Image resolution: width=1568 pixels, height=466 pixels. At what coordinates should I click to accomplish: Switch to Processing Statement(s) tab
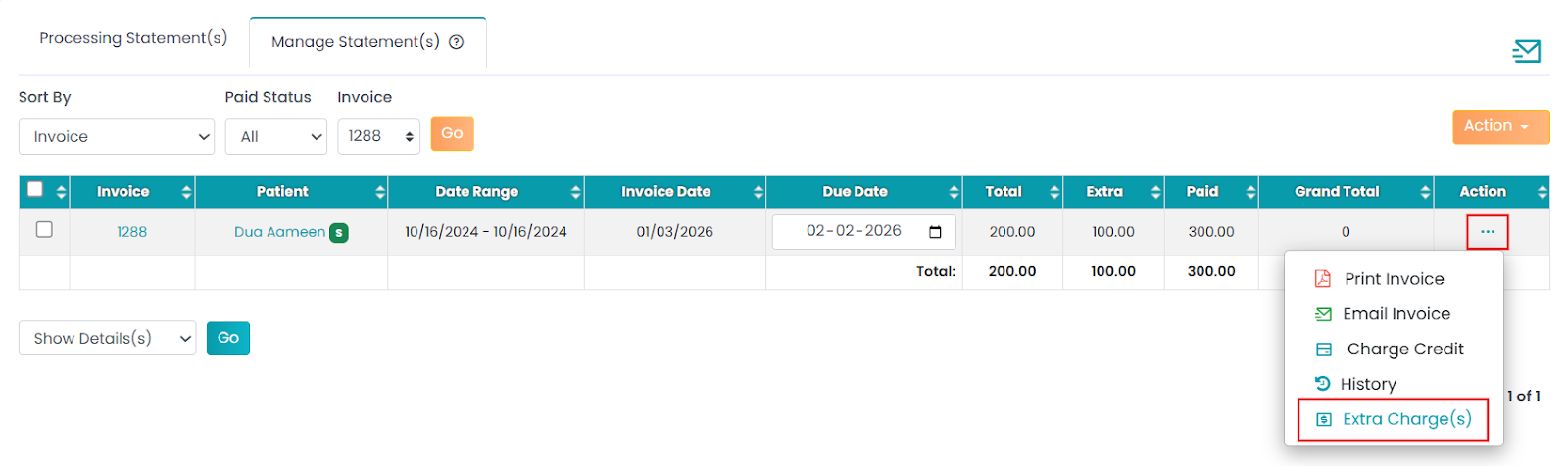point(133,38)
